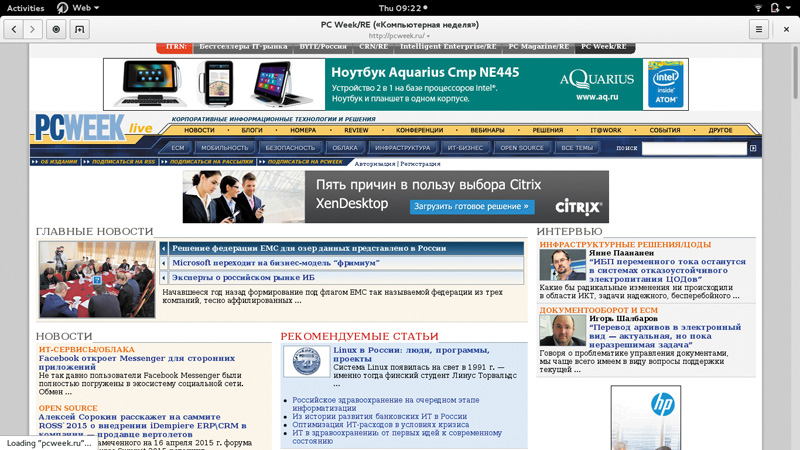Open the ВЕБИНАРЫ menu item
The height and width of the screenshot is (450, 800).
[x=487, y=130]
